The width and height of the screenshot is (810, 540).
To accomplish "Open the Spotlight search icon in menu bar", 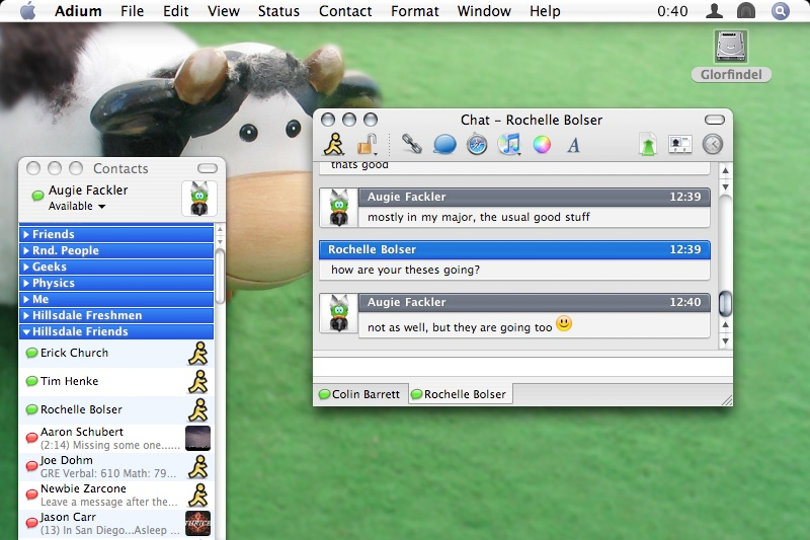I will (x=780, y=10).
